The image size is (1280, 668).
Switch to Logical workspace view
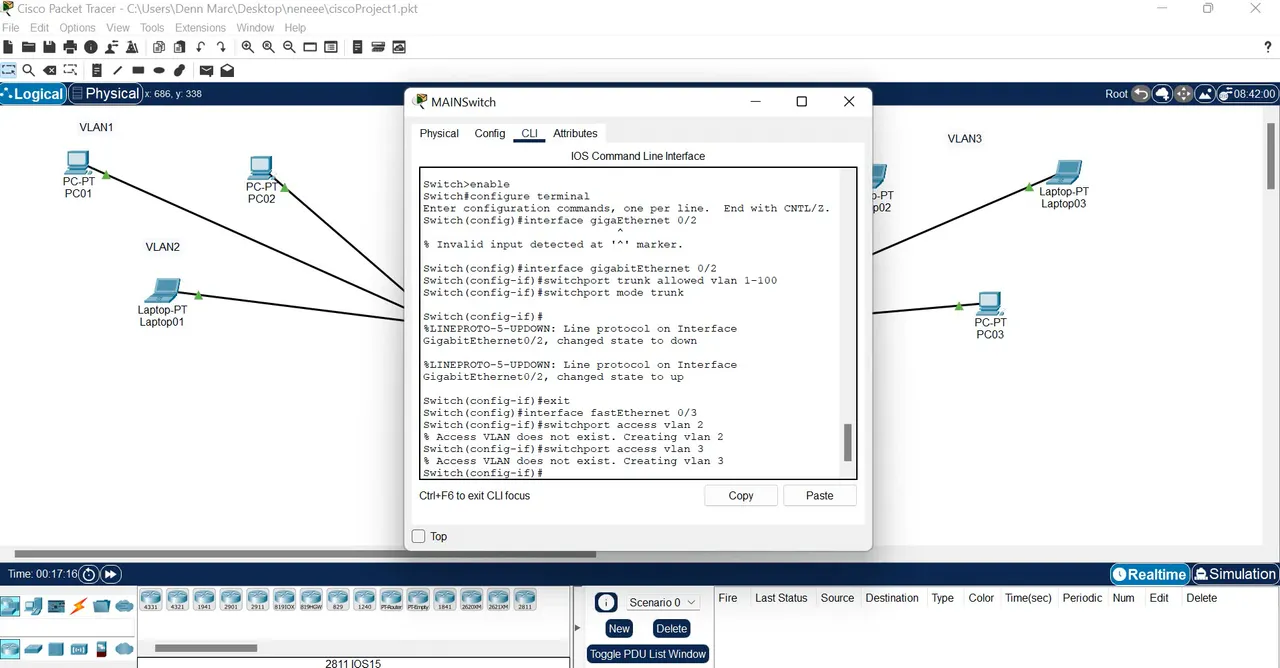(33, 94)
